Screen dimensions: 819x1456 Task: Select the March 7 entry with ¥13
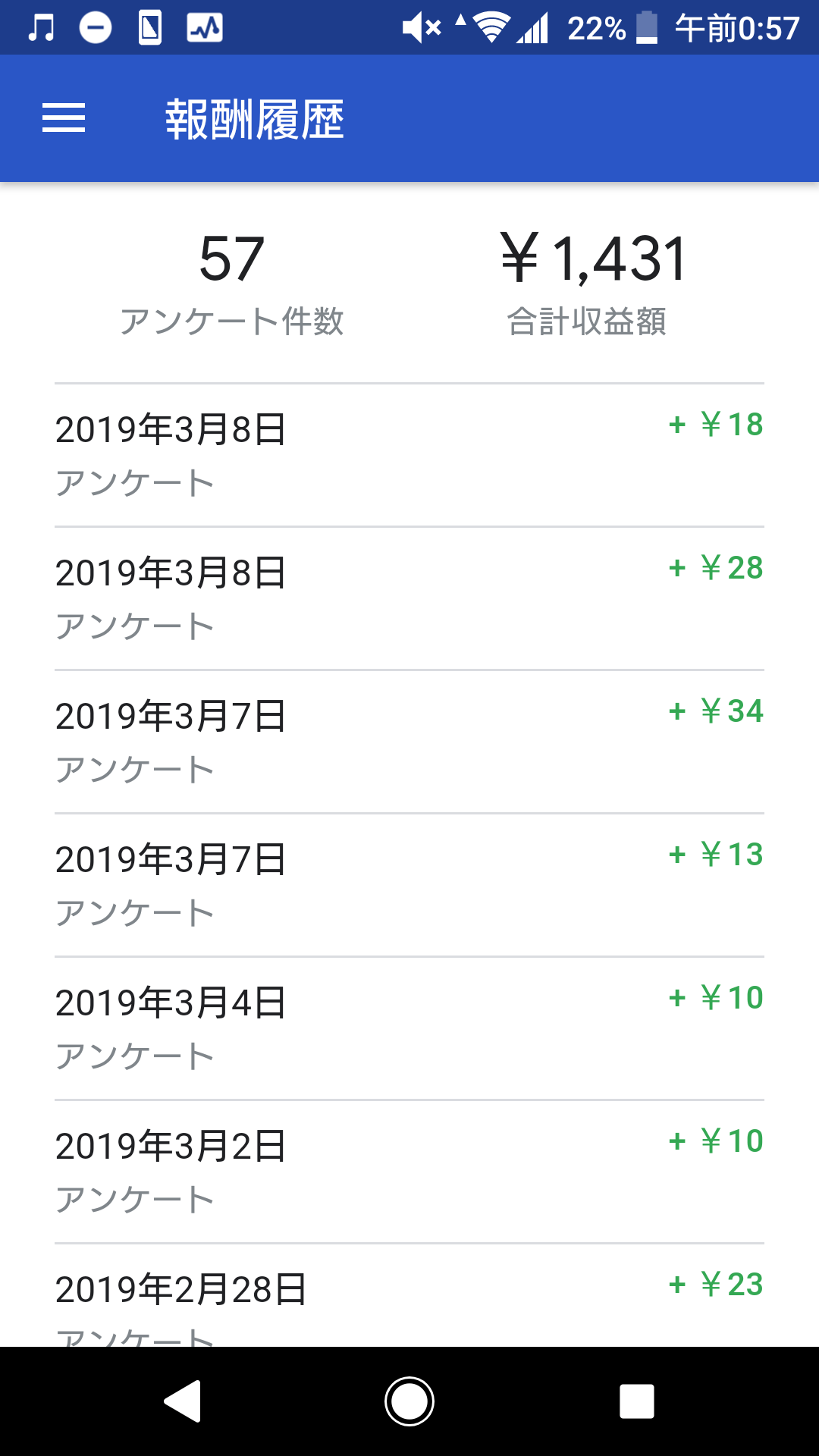(409, 885)
